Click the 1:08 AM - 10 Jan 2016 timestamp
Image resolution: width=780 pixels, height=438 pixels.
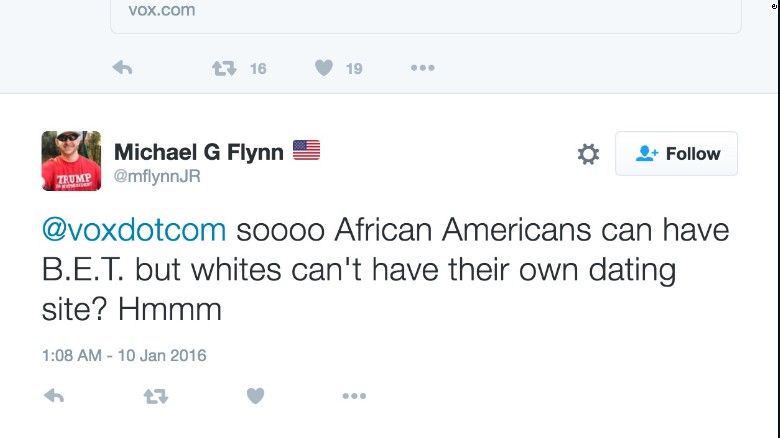124,355
